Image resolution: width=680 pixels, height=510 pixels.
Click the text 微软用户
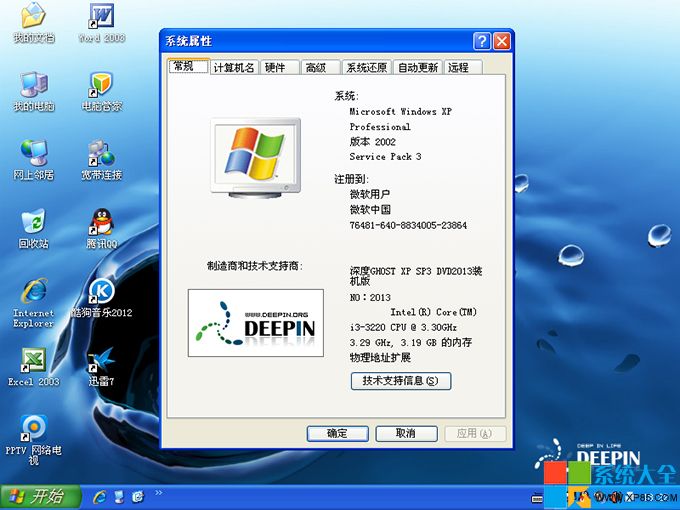(370, 195)
